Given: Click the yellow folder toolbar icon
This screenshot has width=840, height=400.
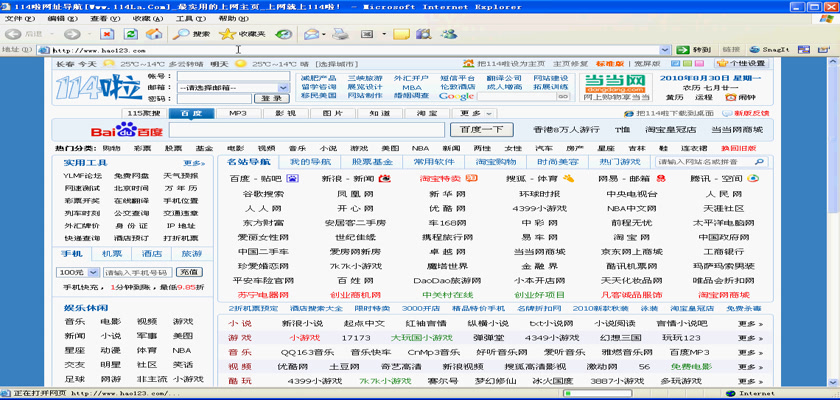Looking at the screenshot, I should pyautogui.click(x=401, y=34).
